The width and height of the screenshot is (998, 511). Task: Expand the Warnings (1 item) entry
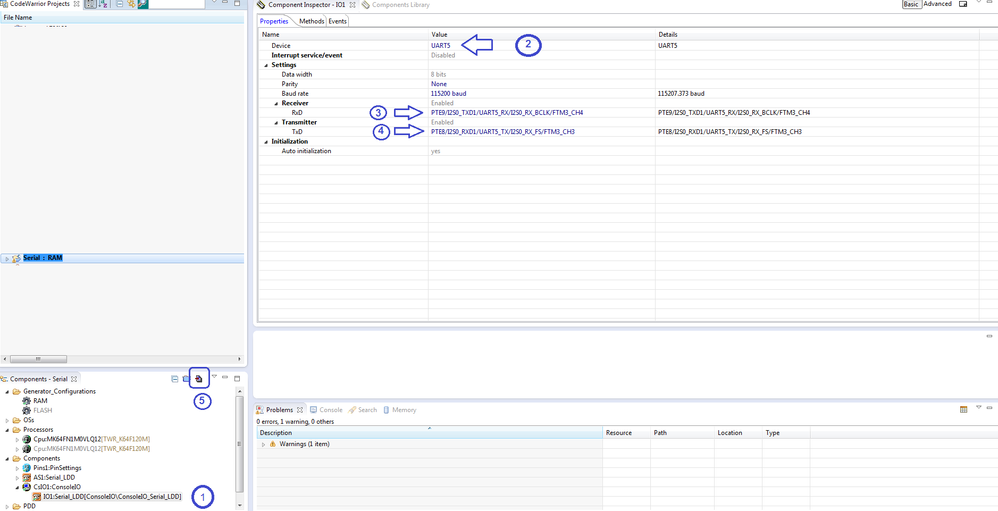(x=263, y=444)
